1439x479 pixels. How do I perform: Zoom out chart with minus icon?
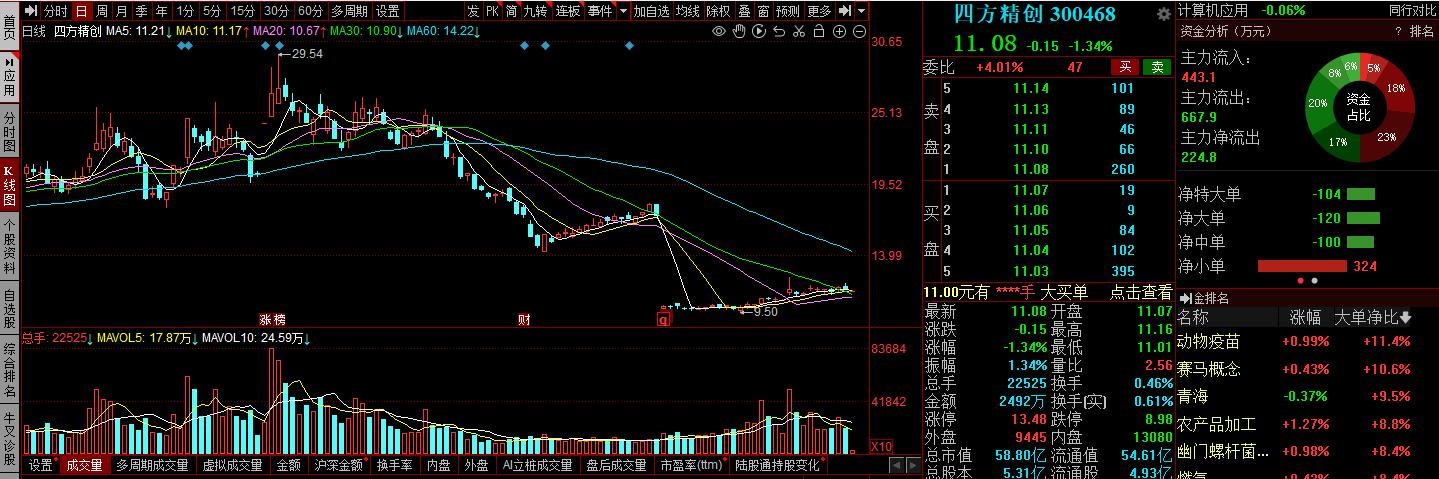[860, 32]
